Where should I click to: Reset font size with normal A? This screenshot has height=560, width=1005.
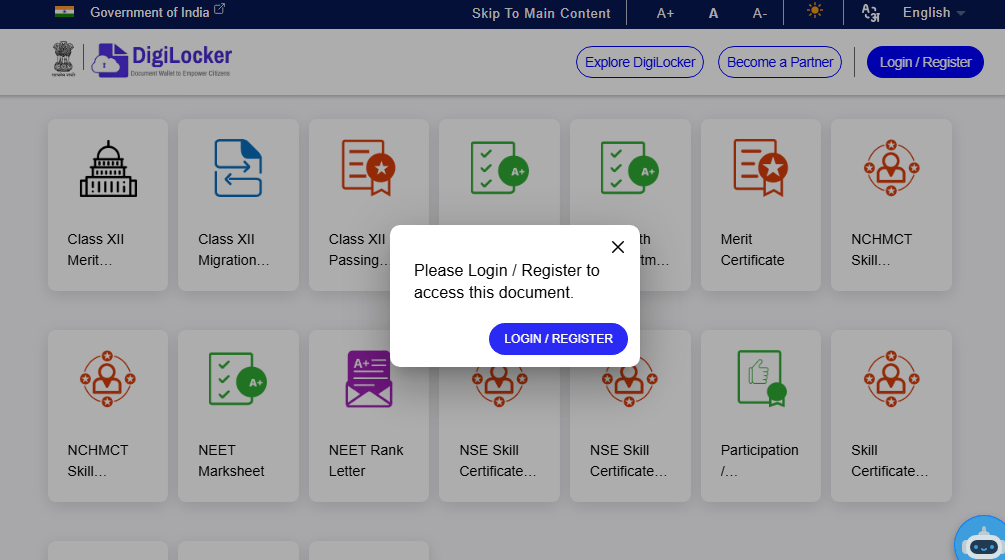(713, 13)
